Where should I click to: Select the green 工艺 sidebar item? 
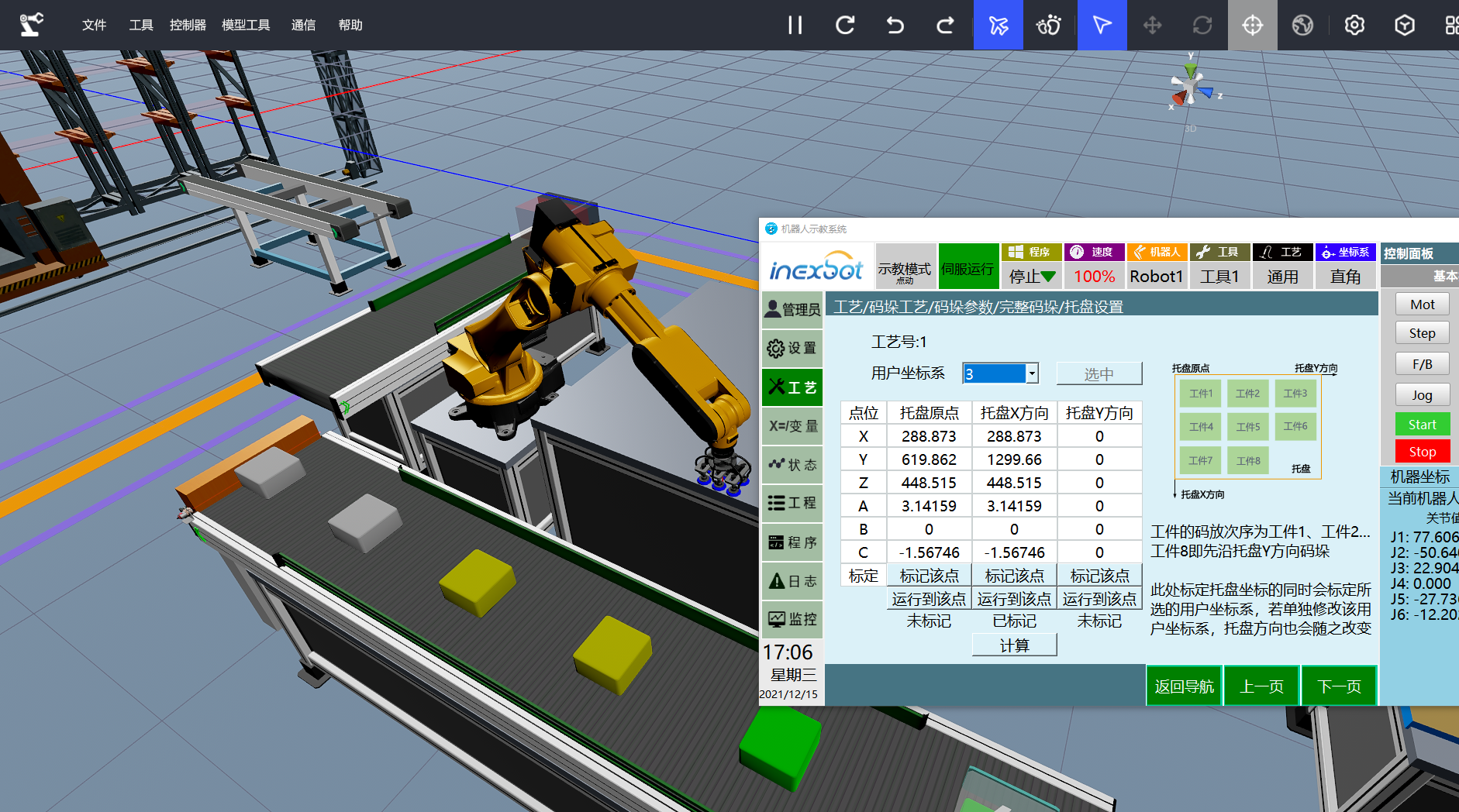792,387
